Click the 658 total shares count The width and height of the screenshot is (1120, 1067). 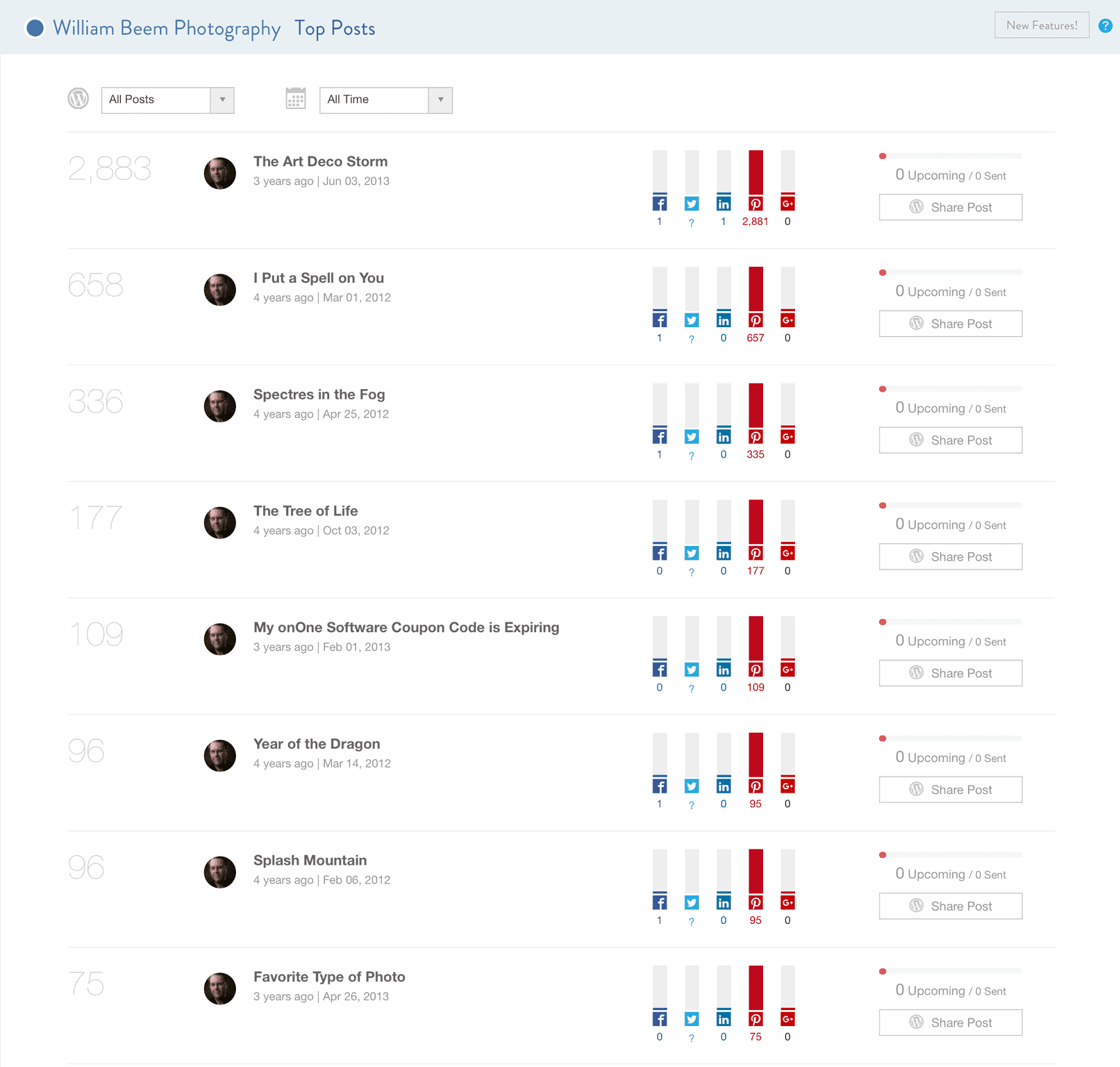[x=96, y=285]
